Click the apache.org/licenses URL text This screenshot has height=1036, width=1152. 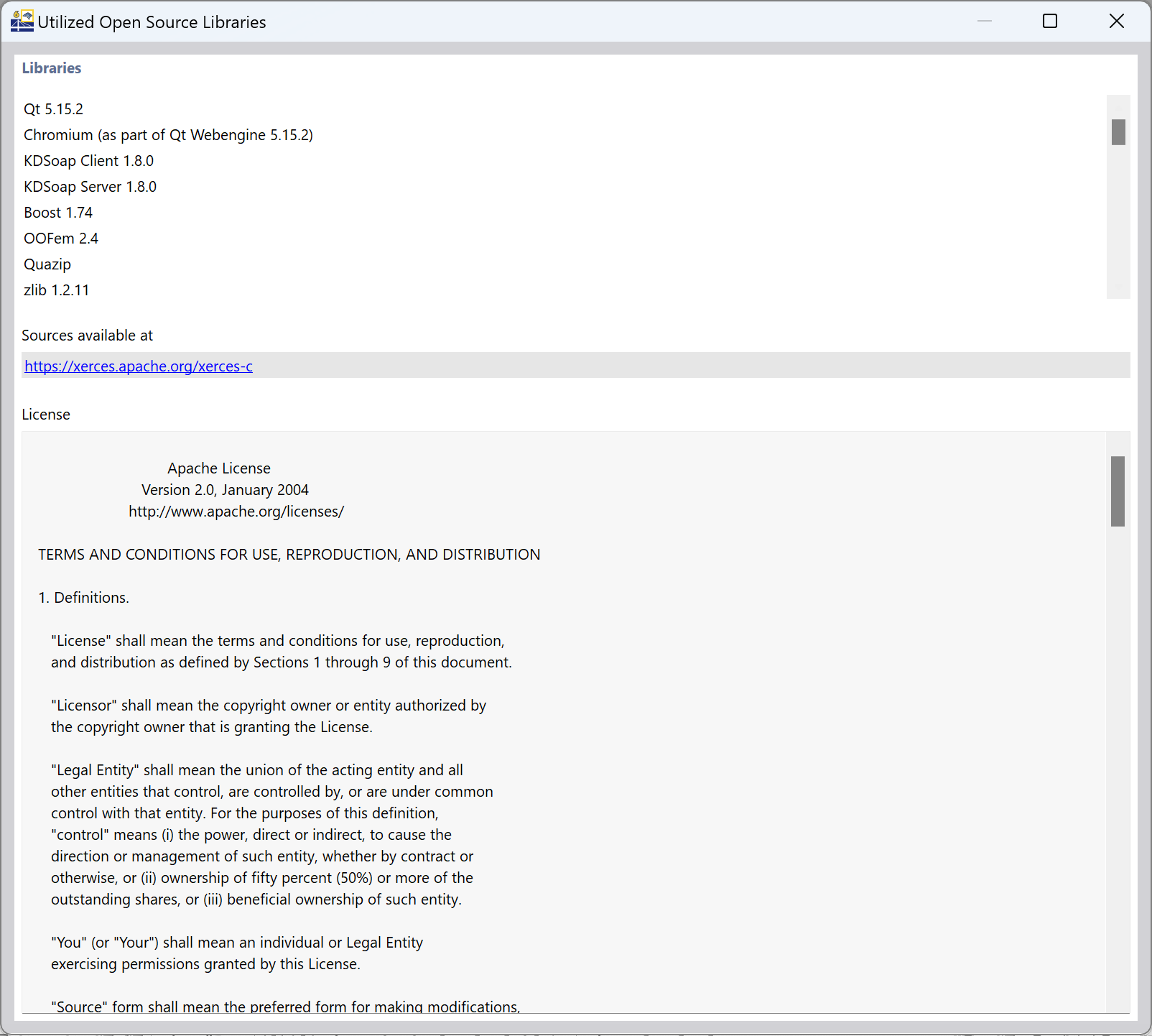pos(236,512)
